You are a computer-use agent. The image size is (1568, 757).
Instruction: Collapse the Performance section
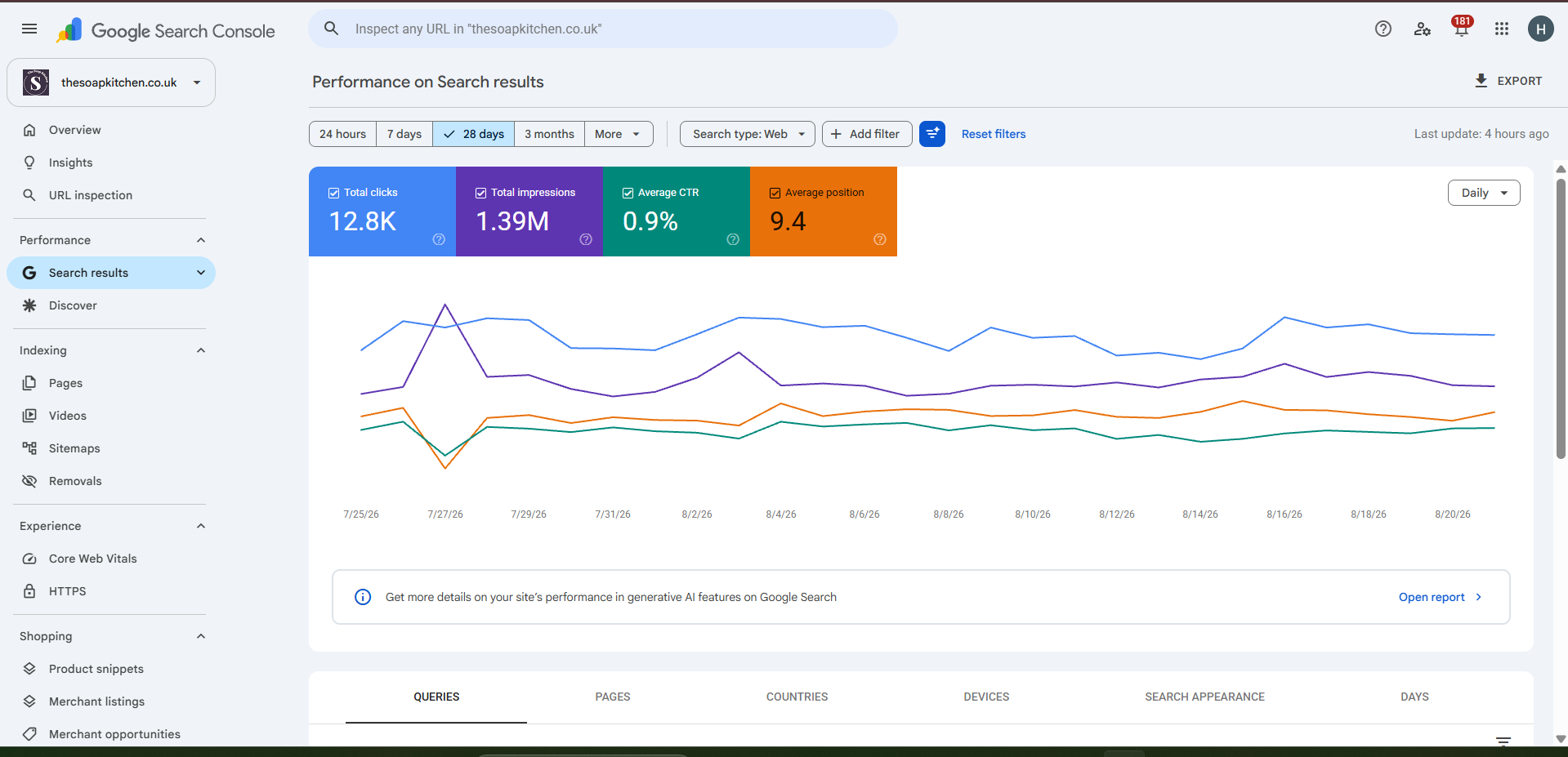(x=201, y=240)
